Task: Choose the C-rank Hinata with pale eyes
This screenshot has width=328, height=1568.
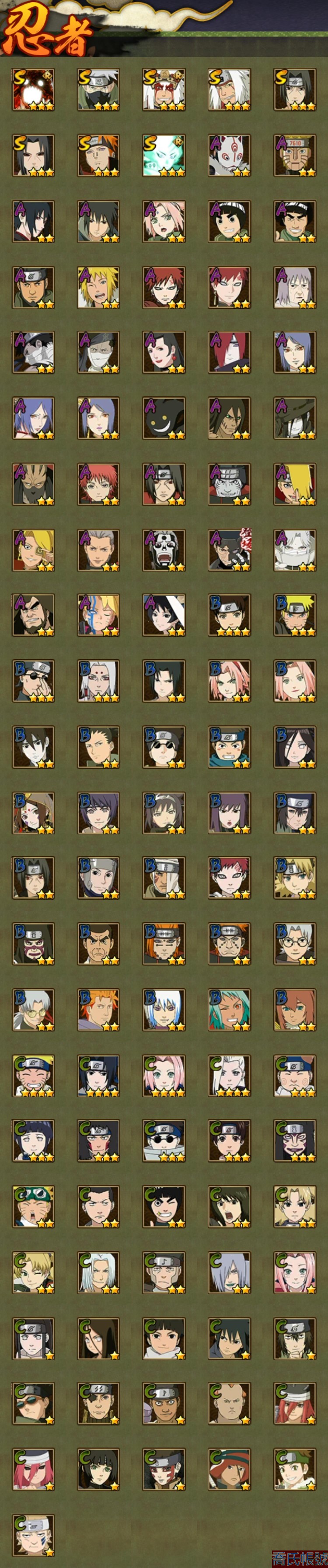Action: click(33, 1141)
